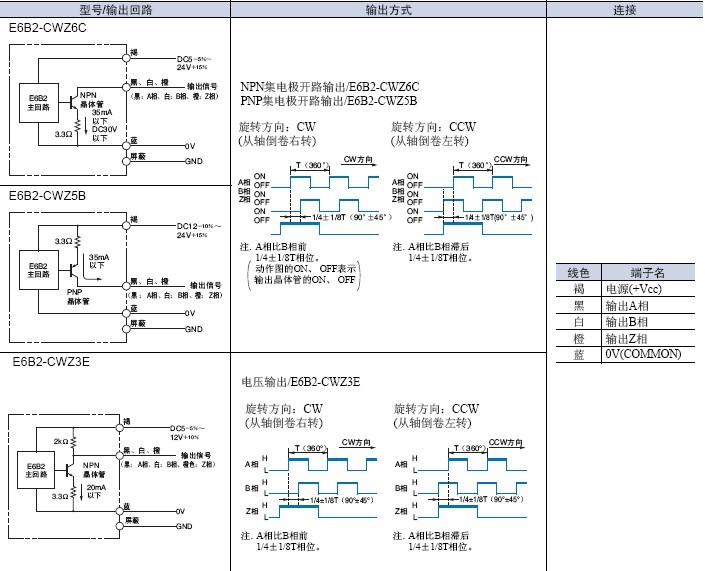Screen dimensions: 705x571
Task: Select the 连接 column header
Action: [625, 9]
